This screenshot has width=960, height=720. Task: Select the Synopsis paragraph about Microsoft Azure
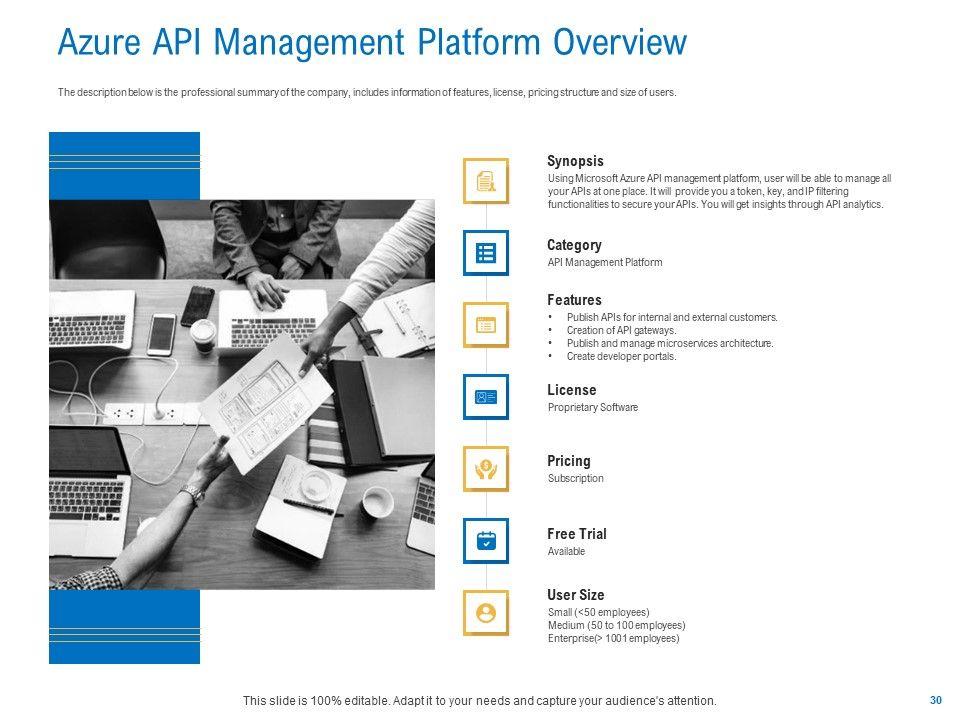719,191
